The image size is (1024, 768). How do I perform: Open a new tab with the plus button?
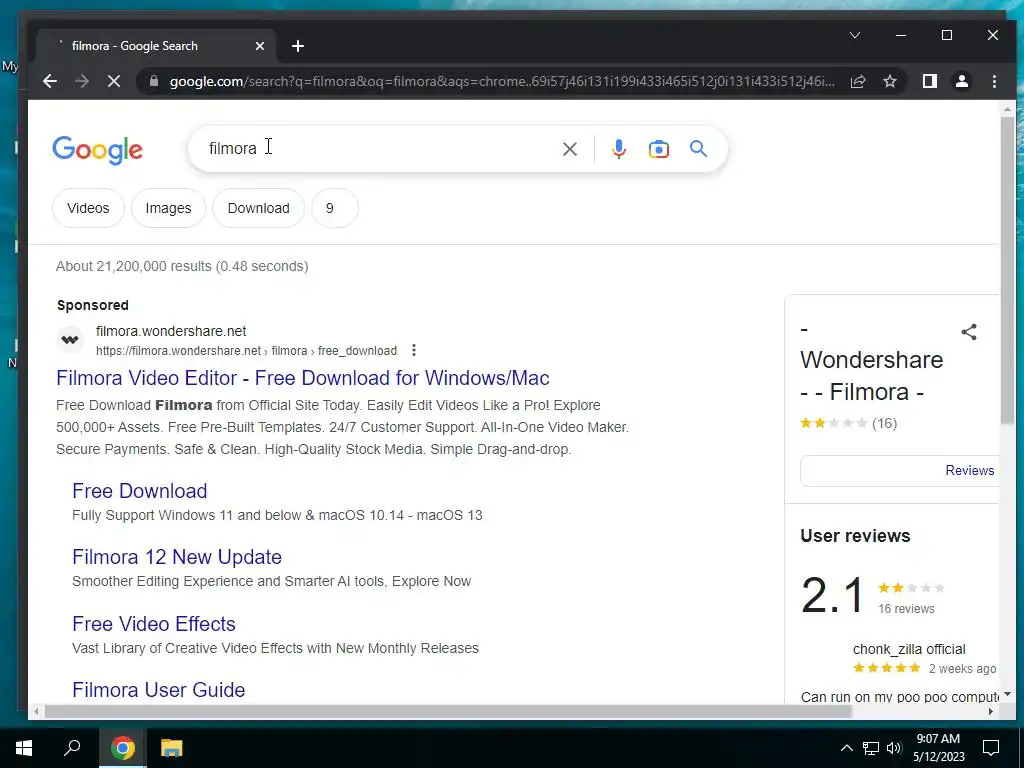coord(298,46)
